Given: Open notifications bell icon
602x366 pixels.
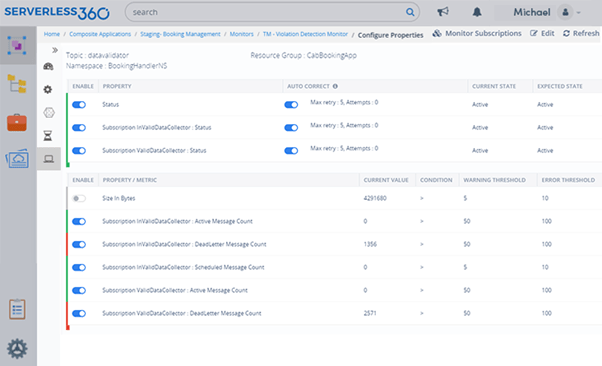Looking at the screenshot, I should tap(477, 12).
